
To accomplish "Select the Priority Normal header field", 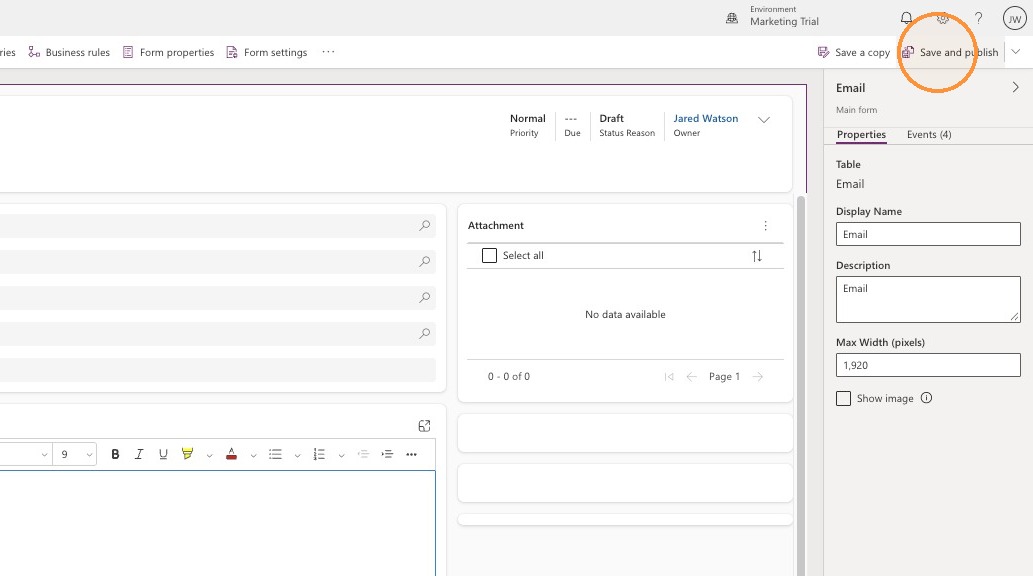I will click(x=528, y=125).
